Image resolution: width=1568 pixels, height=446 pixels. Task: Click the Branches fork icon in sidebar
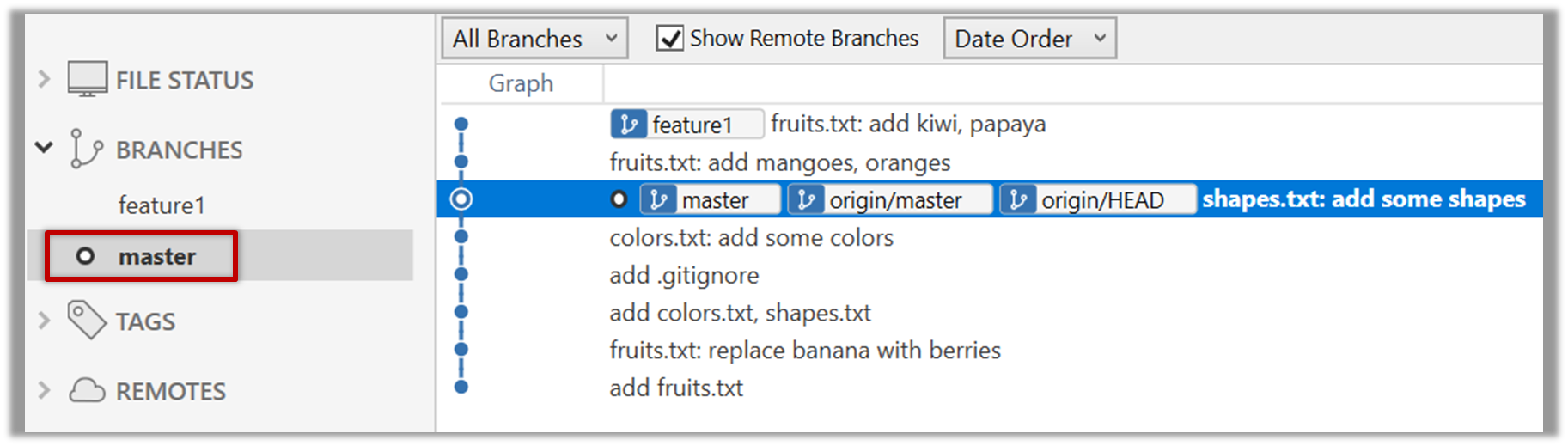86,149
